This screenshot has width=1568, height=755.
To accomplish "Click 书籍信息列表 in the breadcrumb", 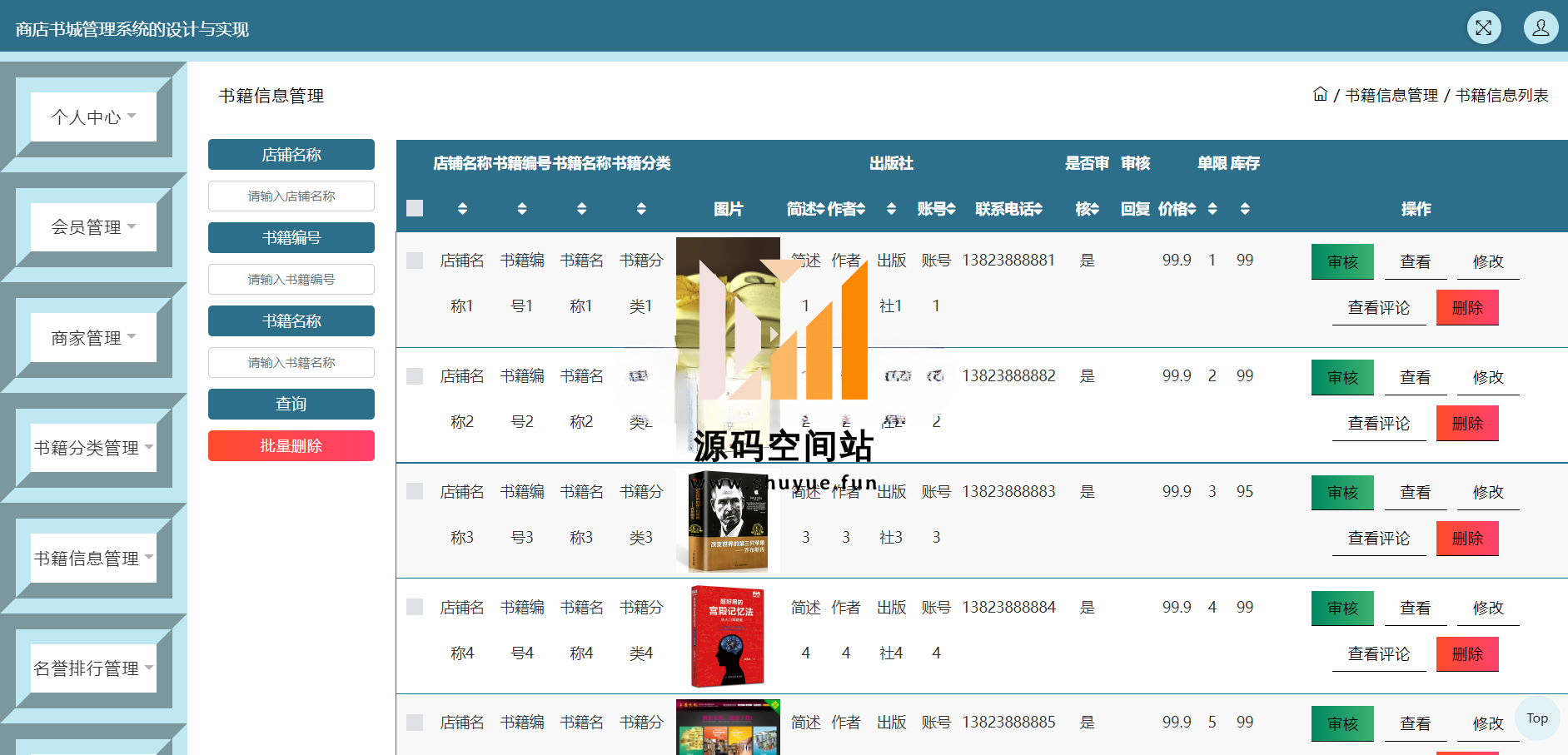I will click(1501, 95).
